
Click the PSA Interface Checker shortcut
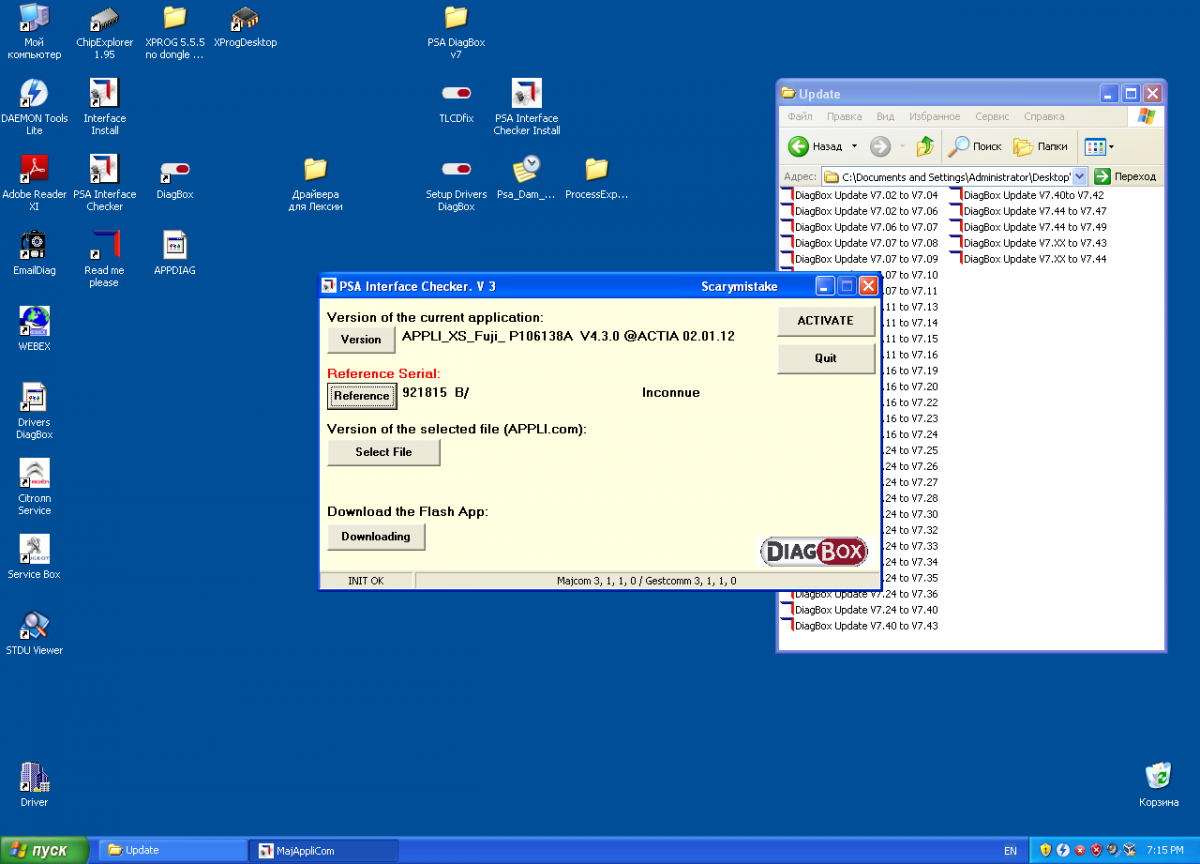[x=104, y=170]
